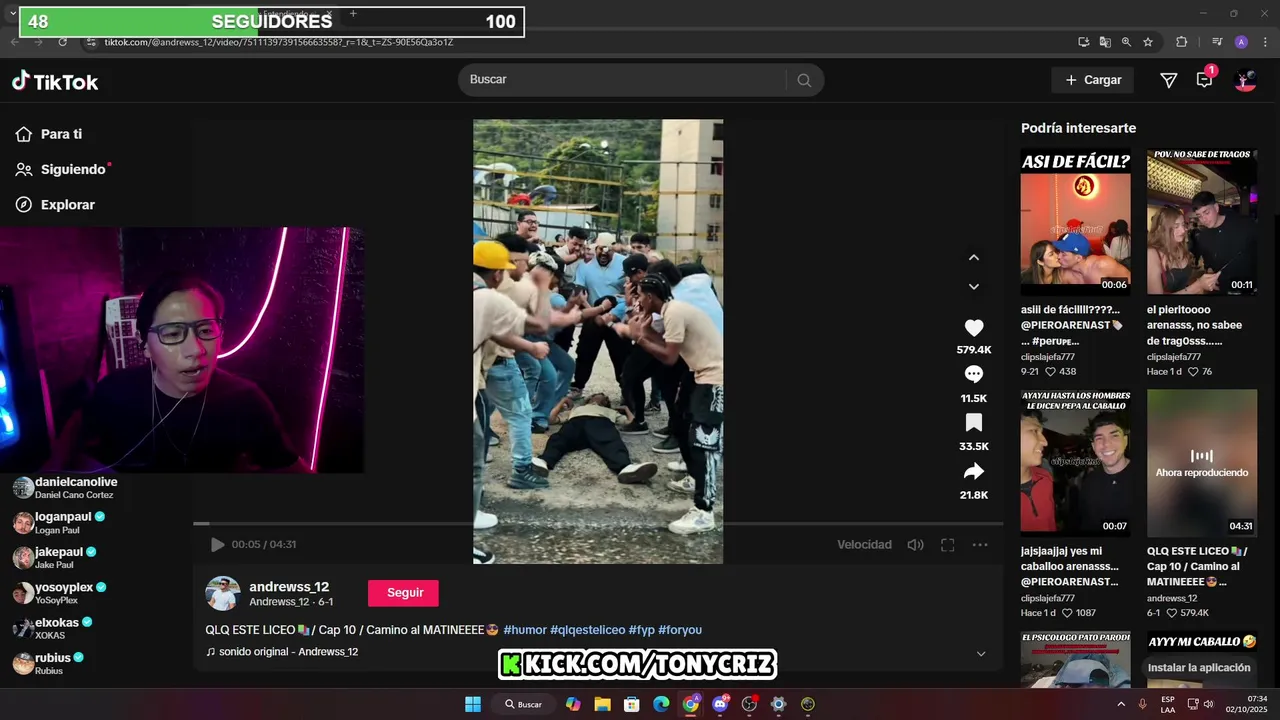1280x720 pixels.
Task: Open the Velocidad speed menu
Action: (x=864, y=545)
